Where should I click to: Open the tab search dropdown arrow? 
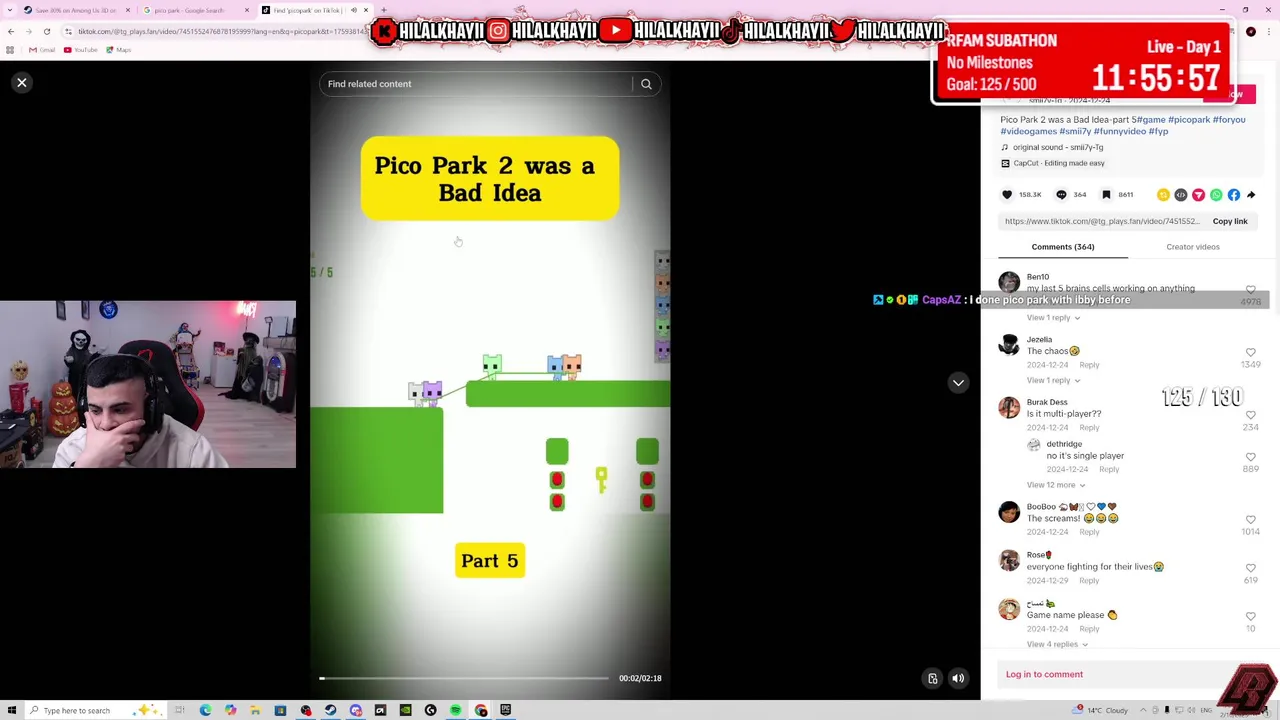pos(10,10)
